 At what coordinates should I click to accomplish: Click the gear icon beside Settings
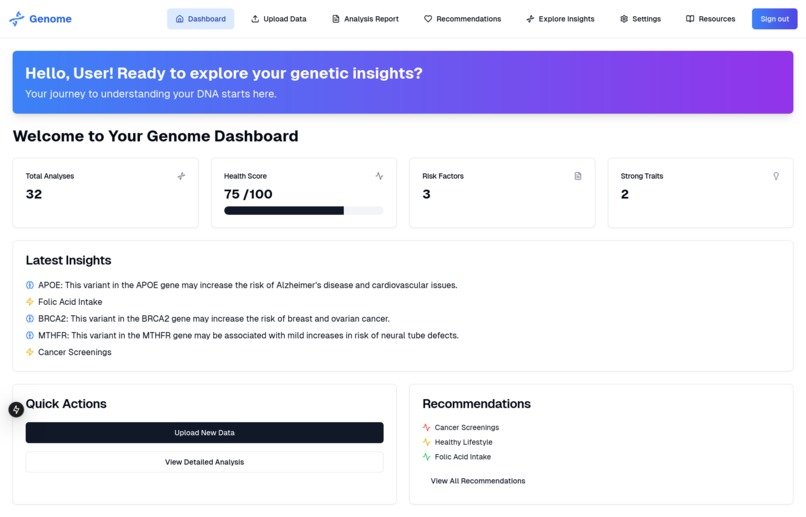[x=624, y=19]
